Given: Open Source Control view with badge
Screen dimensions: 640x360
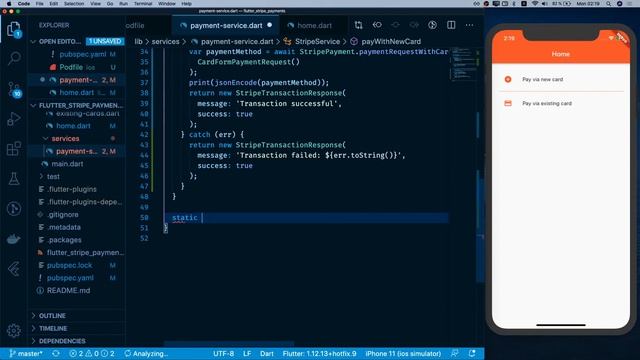Looking at the screenshot, I should [14, 89].
